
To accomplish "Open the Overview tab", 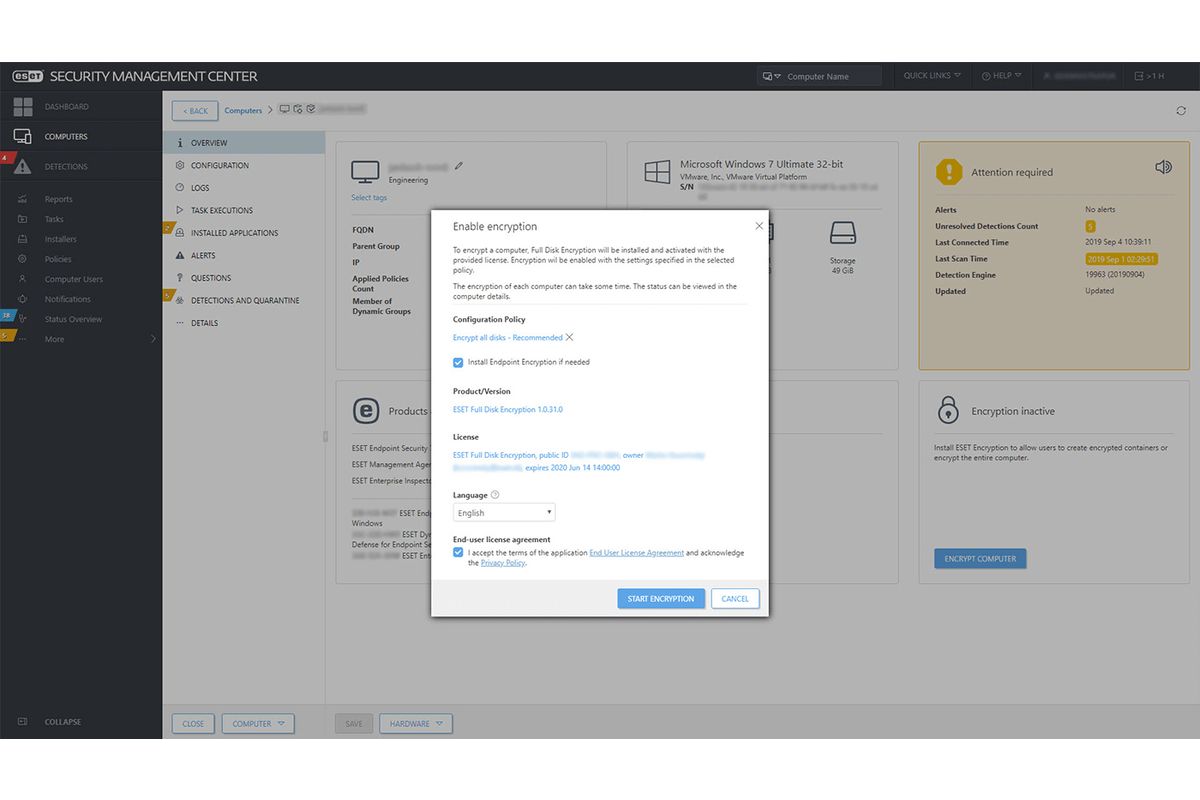I will click(x=244, y=143).
